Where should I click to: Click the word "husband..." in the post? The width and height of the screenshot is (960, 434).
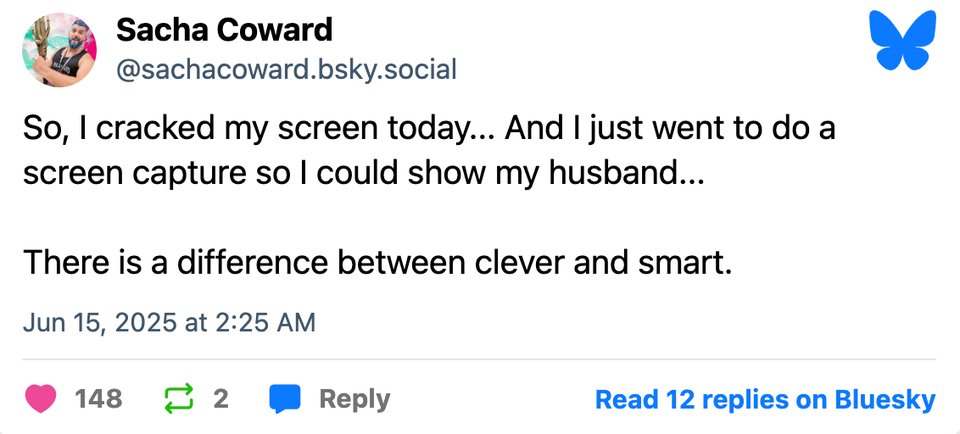(627, 174)
